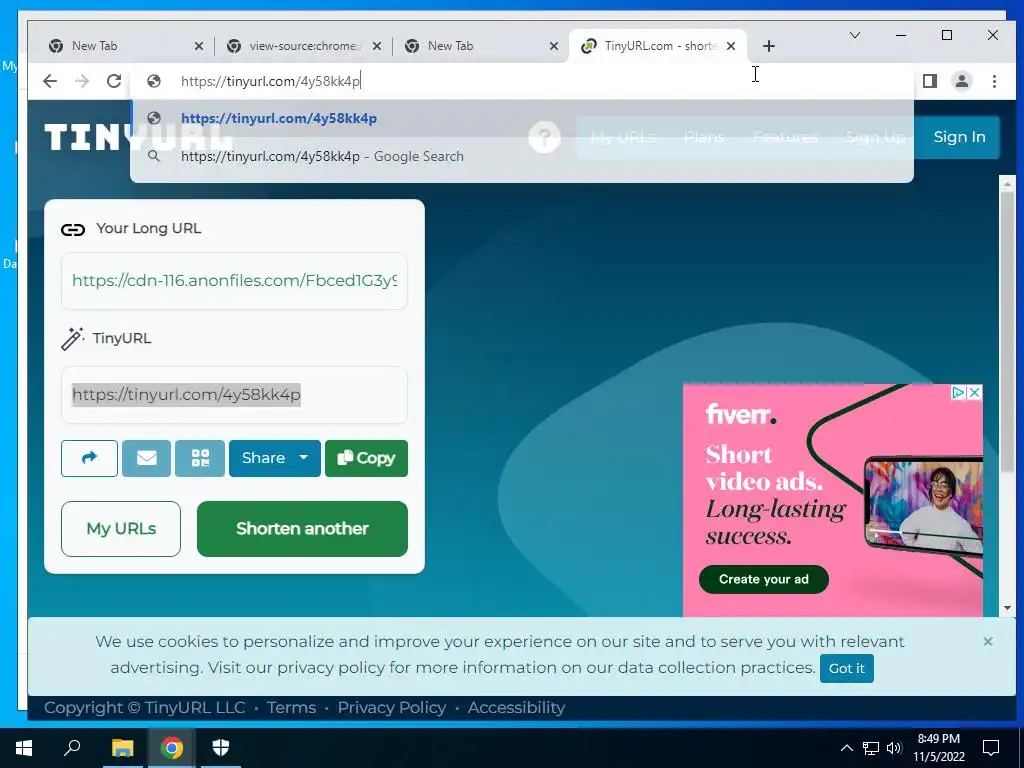The image size is (1024, 768).
Task: Open the Terms footer link
Action: (x=291, y=708)
